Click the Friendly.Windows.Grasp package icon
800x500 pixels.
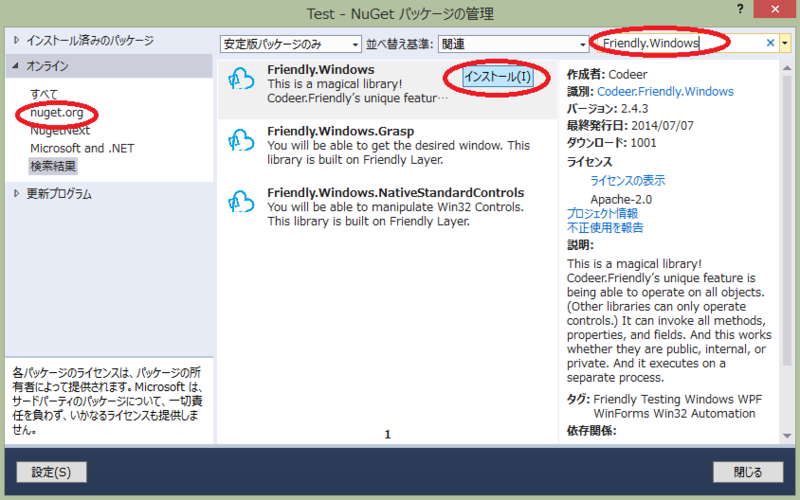click(x=241, y=140)
